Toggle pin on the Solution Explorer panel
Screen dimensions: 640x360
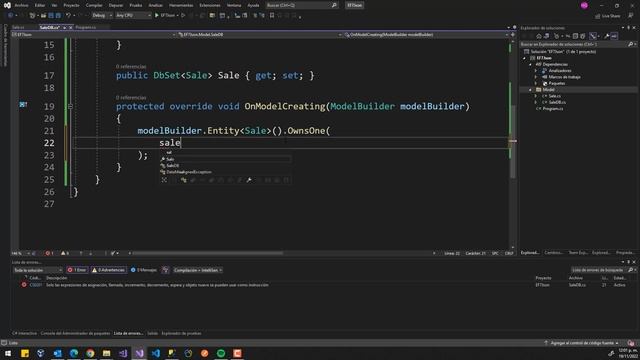point(629,28)
